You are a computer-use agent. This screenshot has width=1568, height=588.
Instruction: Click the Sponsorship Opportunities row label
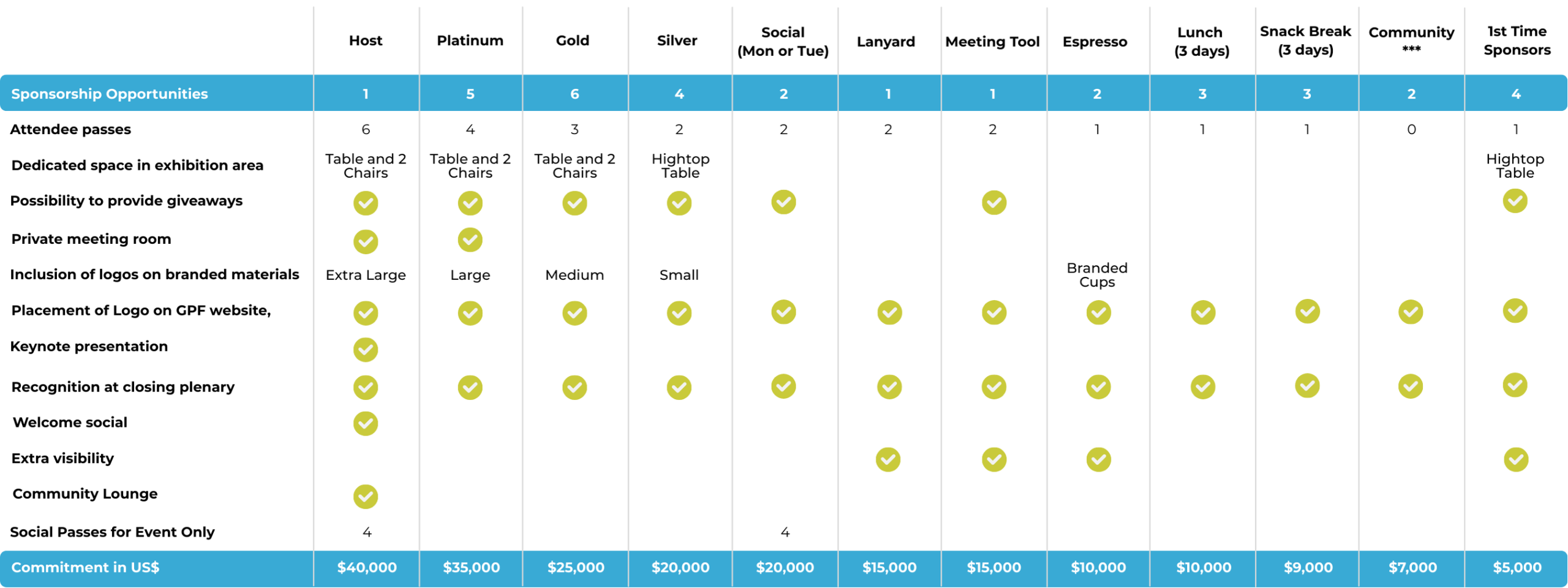point(110,94)
